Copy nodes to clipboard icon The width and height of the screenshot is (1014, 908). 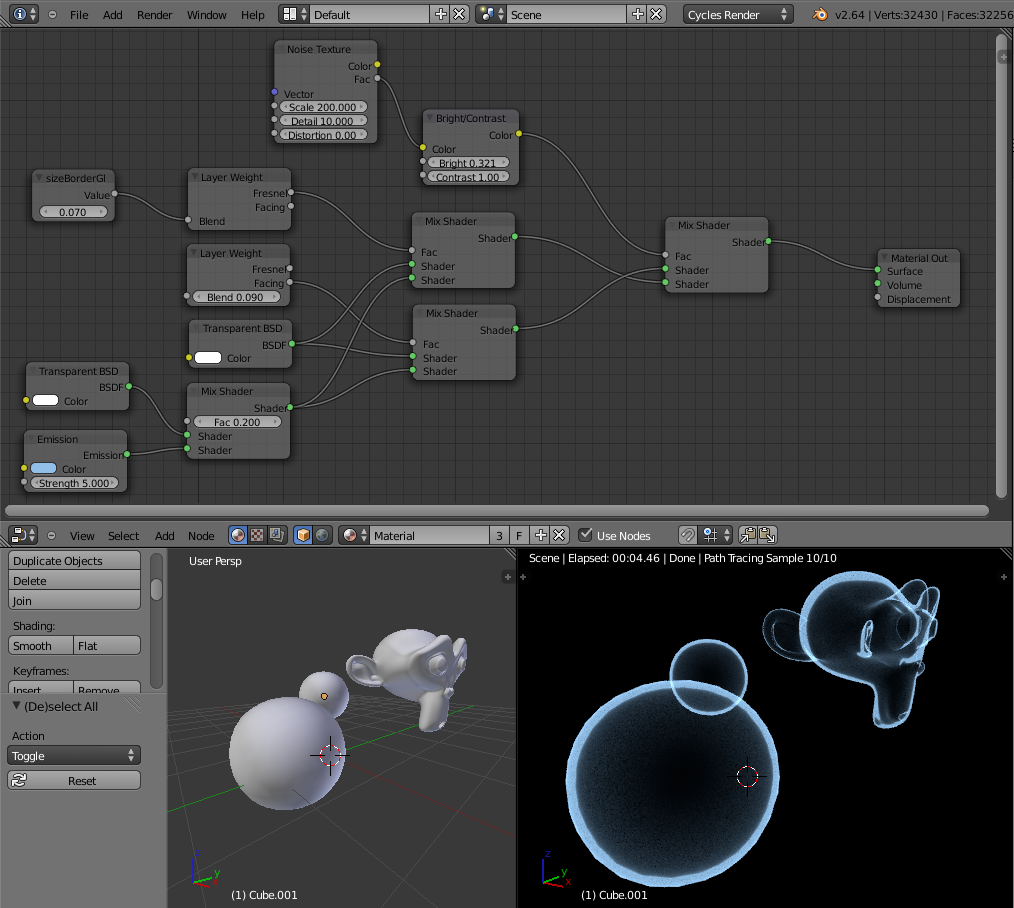[748, 535]
